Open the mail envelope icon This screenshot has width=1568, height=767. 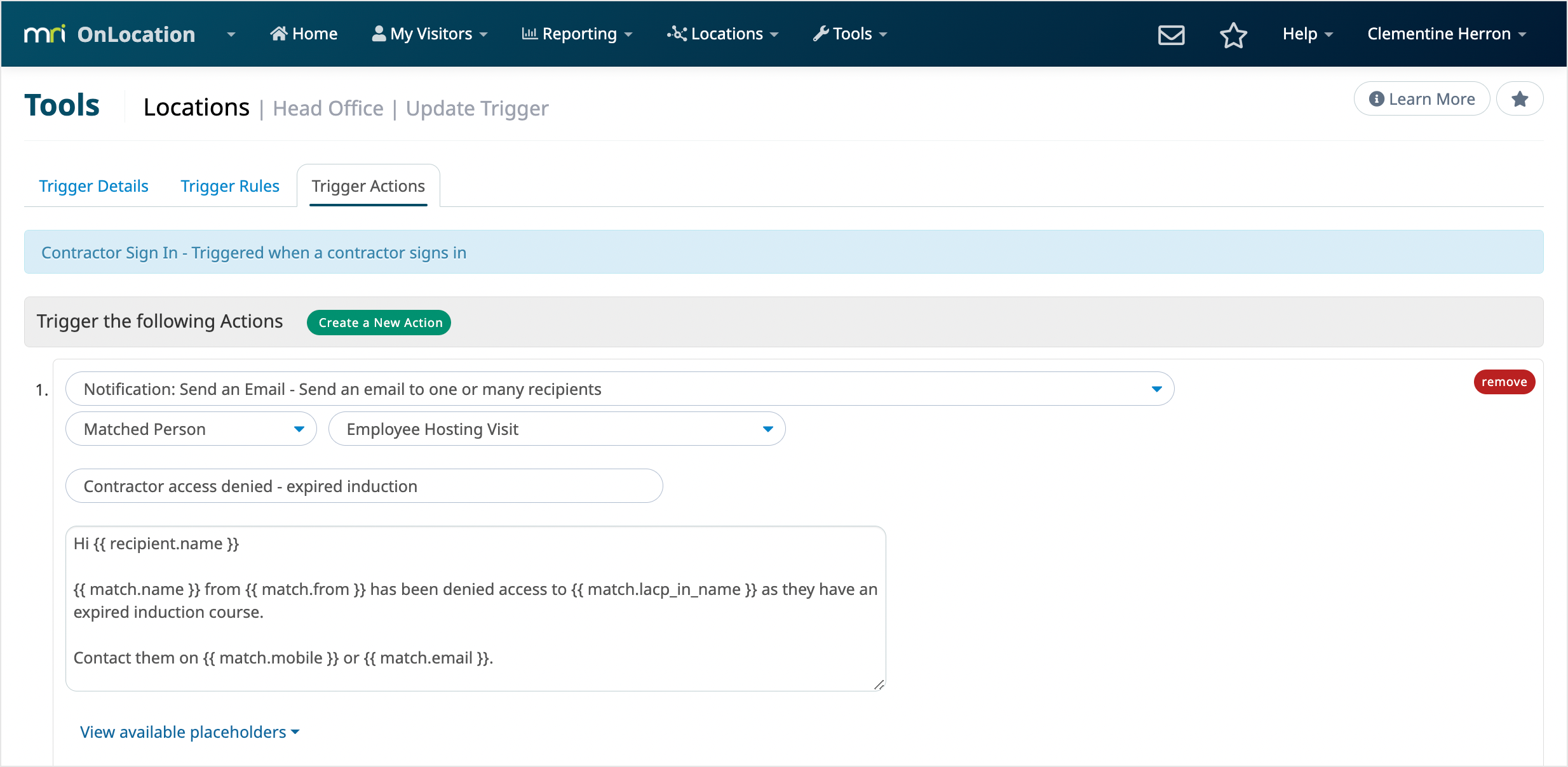(x=1171, y=34)
